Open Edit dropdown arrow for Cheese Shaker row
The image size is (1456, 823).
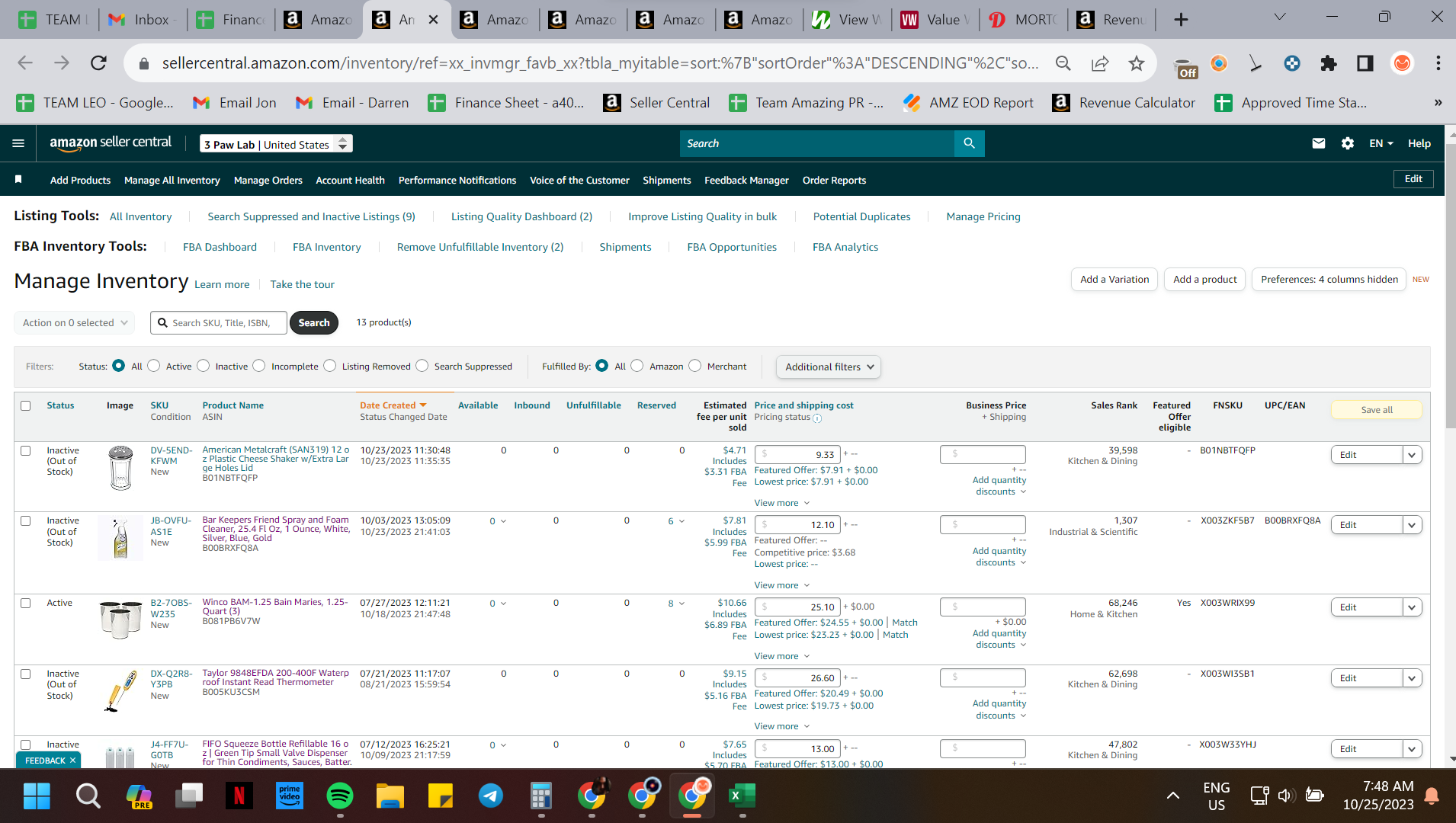(1413, 455)
